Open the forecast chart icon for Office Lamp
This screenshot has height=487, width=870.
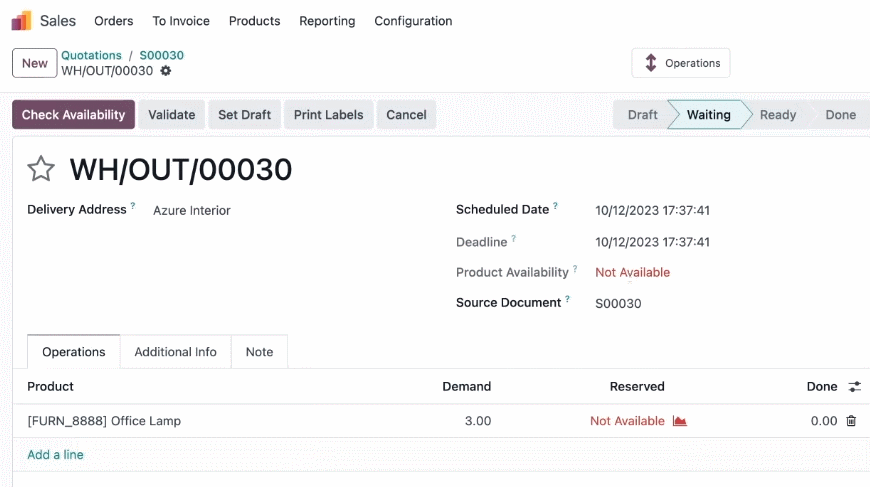tap(680, 421)
